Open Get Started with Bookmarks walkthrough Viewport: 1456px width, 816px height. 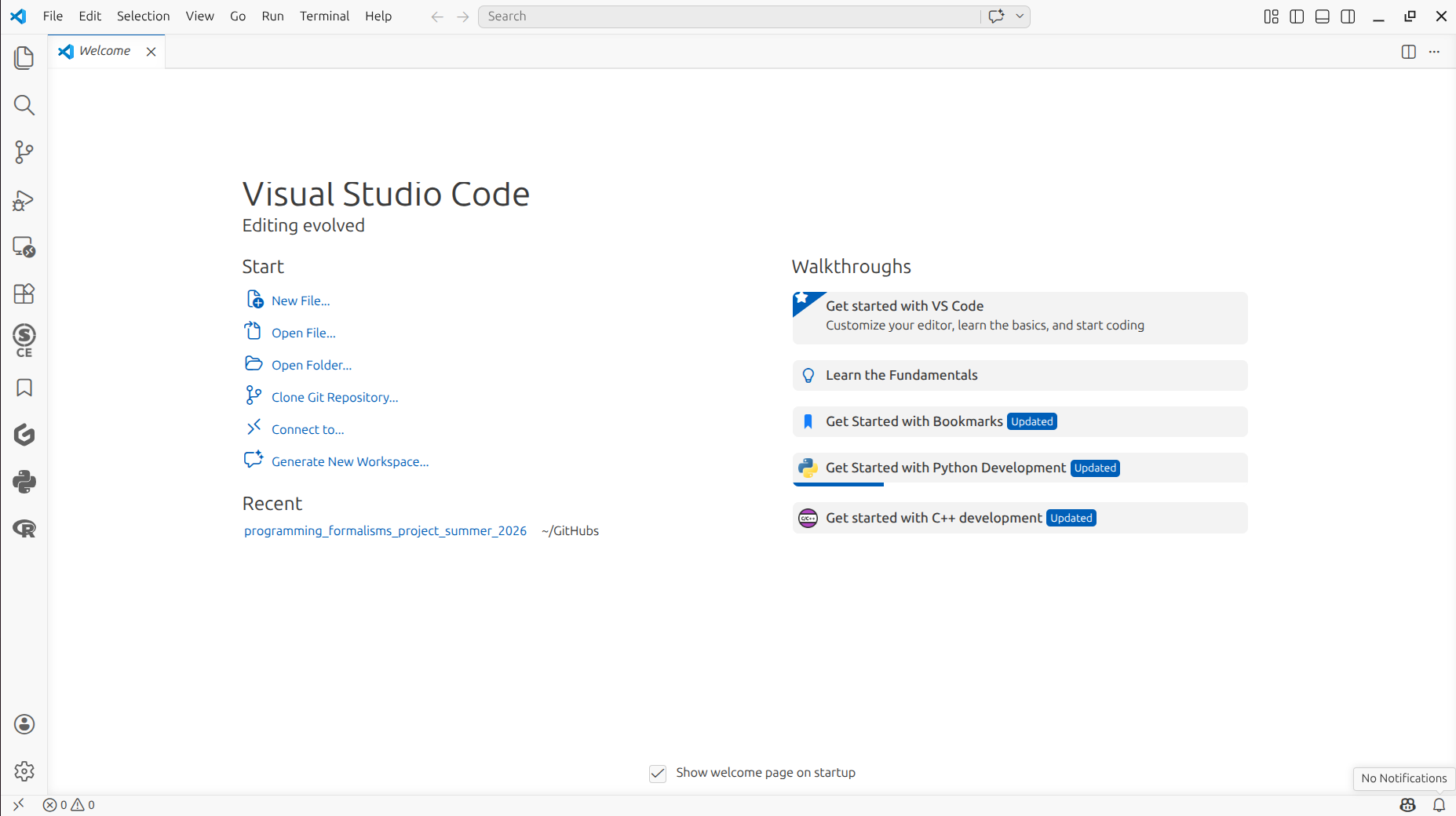click(x=1020, y=421)
